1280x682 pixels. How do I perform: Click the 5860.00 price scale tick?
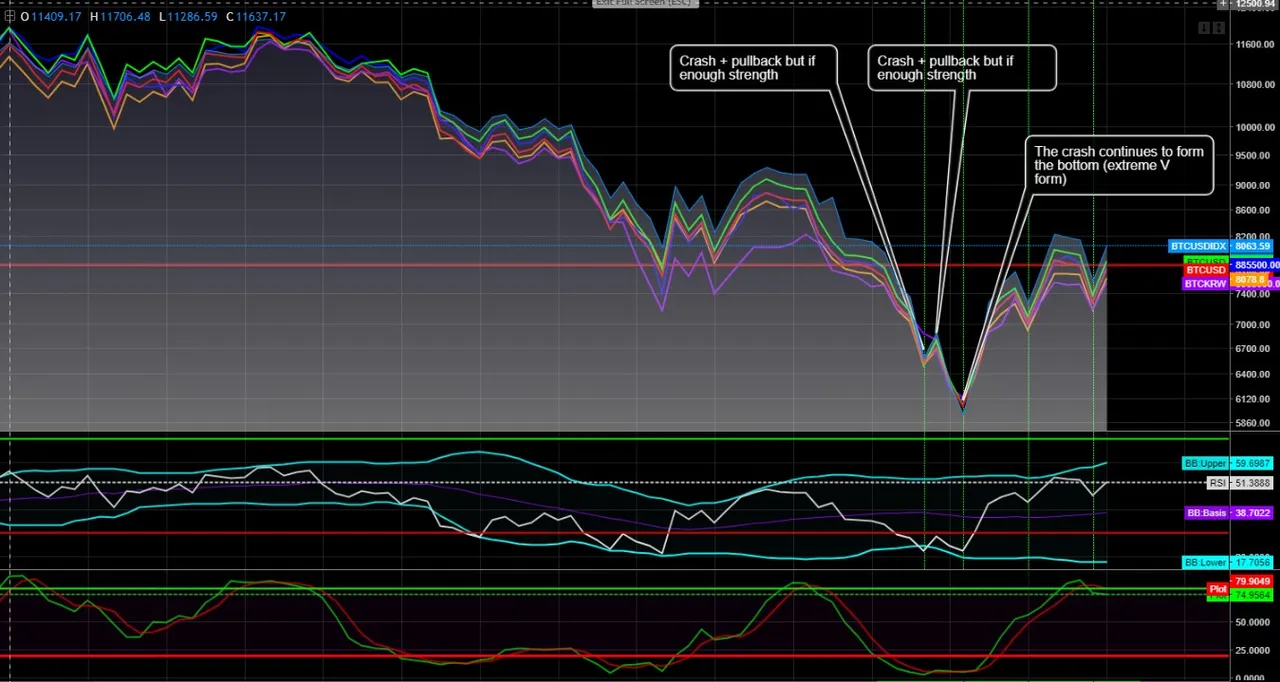tap(1255, 423)
